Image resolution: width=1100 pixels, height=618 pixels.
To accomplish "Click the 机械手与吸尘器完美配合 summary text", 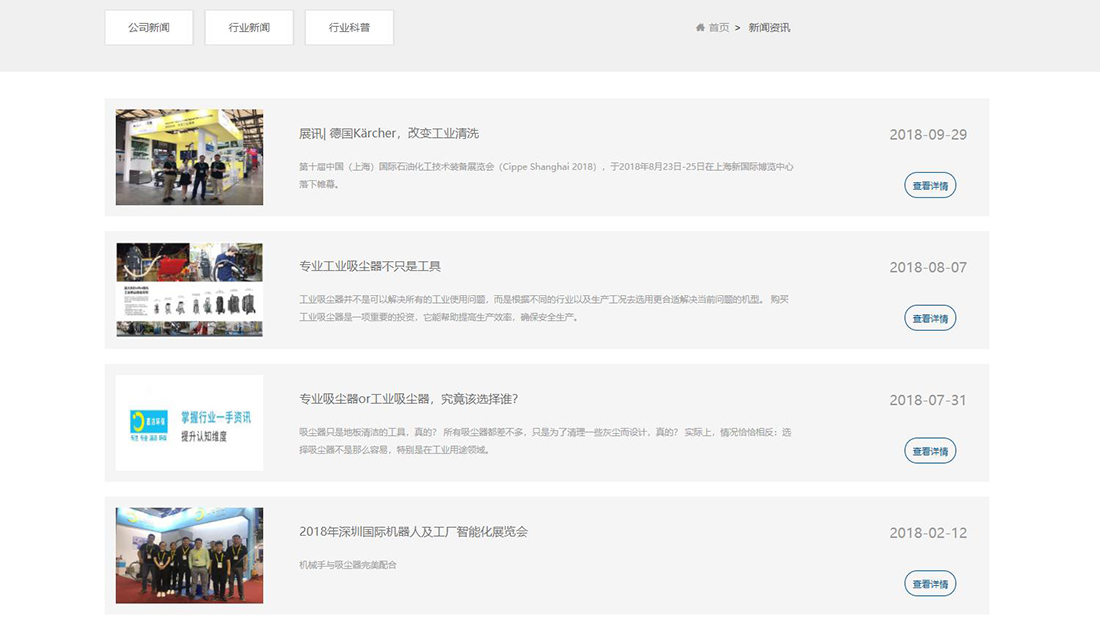I will (347, 565).
